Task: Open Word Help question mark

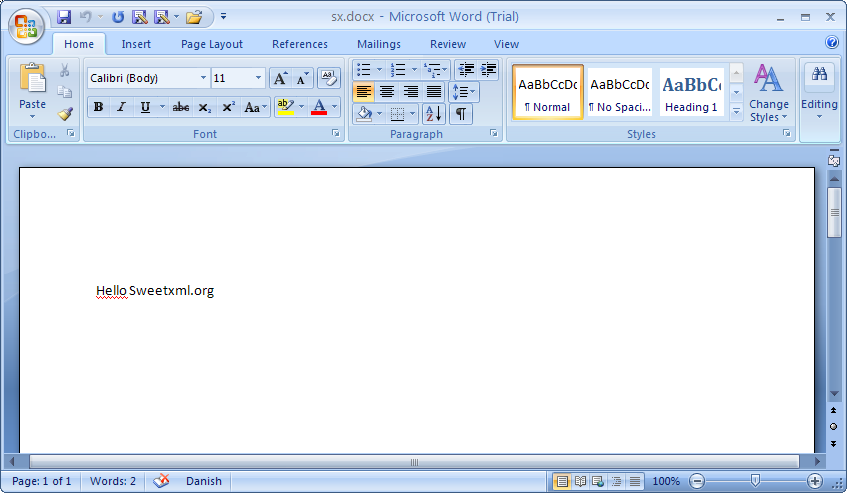Action: click(831, 42)
